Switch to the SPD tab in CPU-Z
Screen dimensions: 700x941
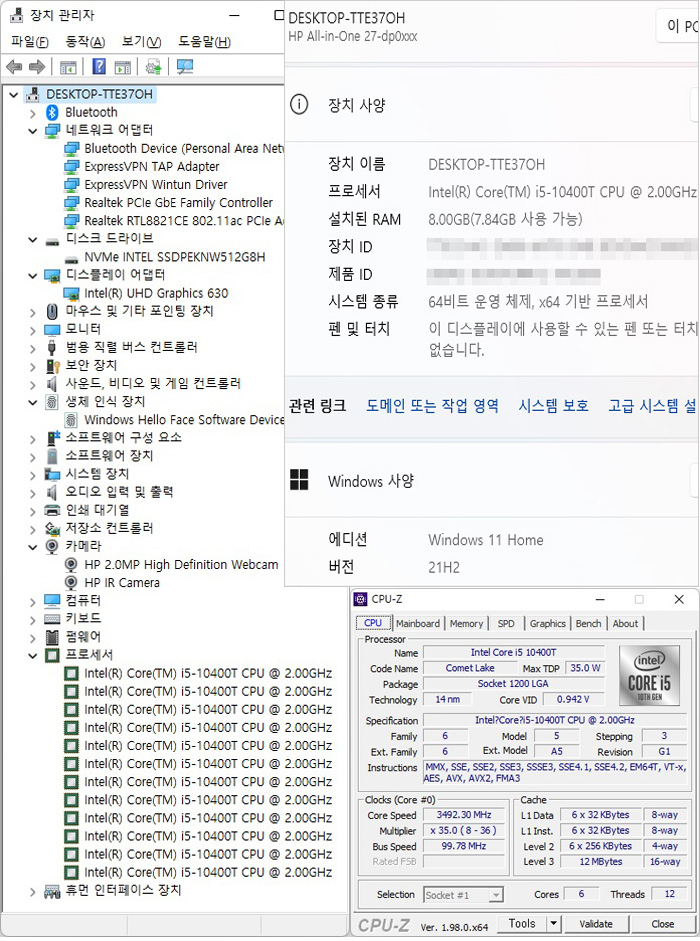506,624
